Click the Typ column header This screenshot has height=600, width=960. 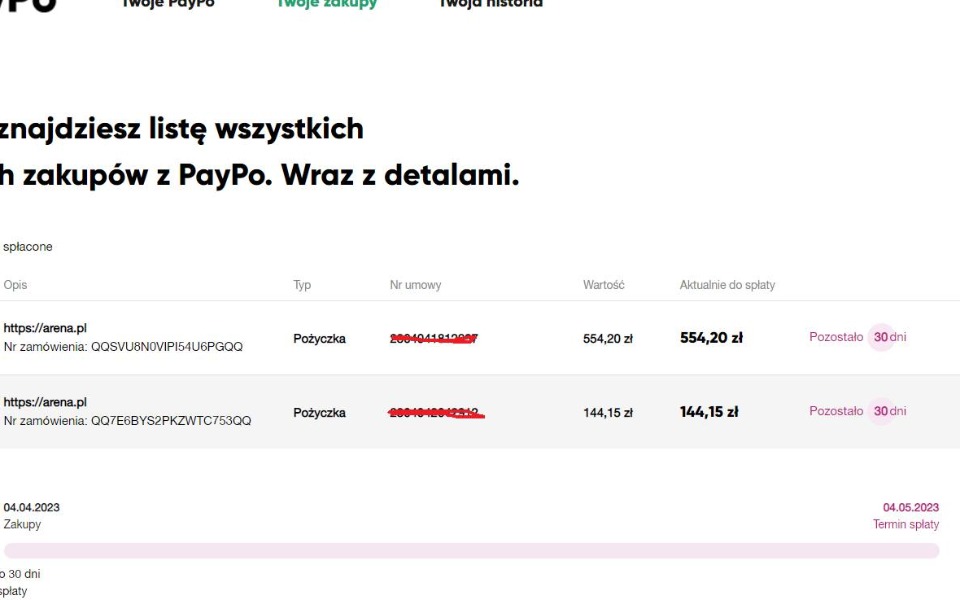[302, 285]
